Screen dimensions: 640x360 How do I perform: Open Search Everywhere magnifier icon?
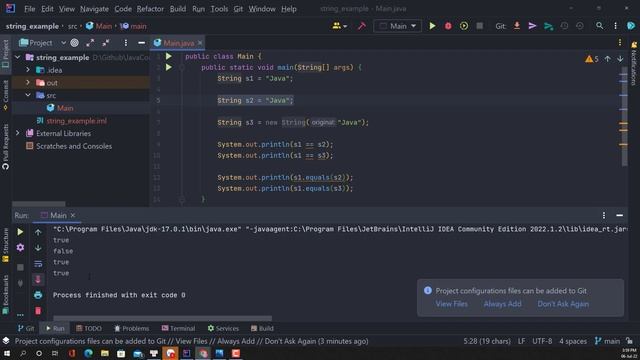(599, 26)
